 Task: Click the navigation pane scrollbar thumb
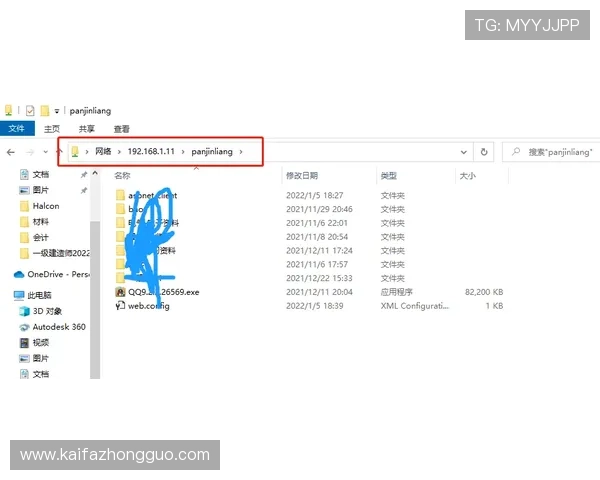(x=95, y=299)
